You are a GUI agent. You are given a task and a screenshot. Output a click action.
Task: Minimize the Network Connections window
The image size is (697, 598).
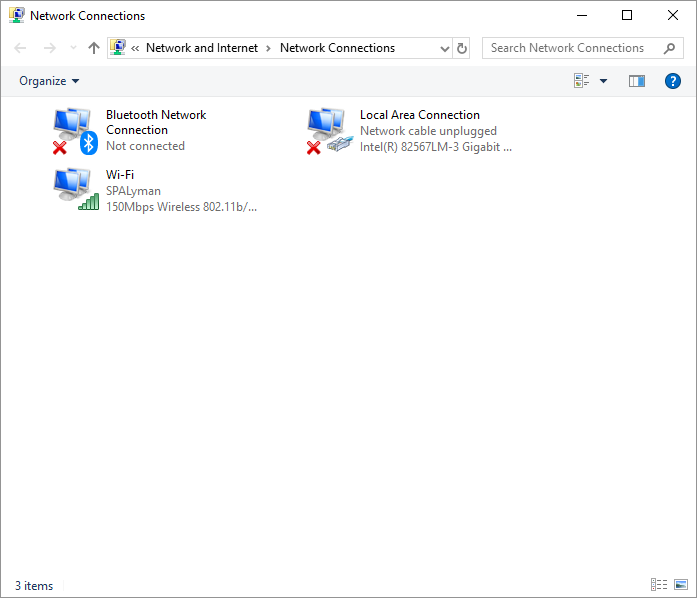[x=581, y=16]
